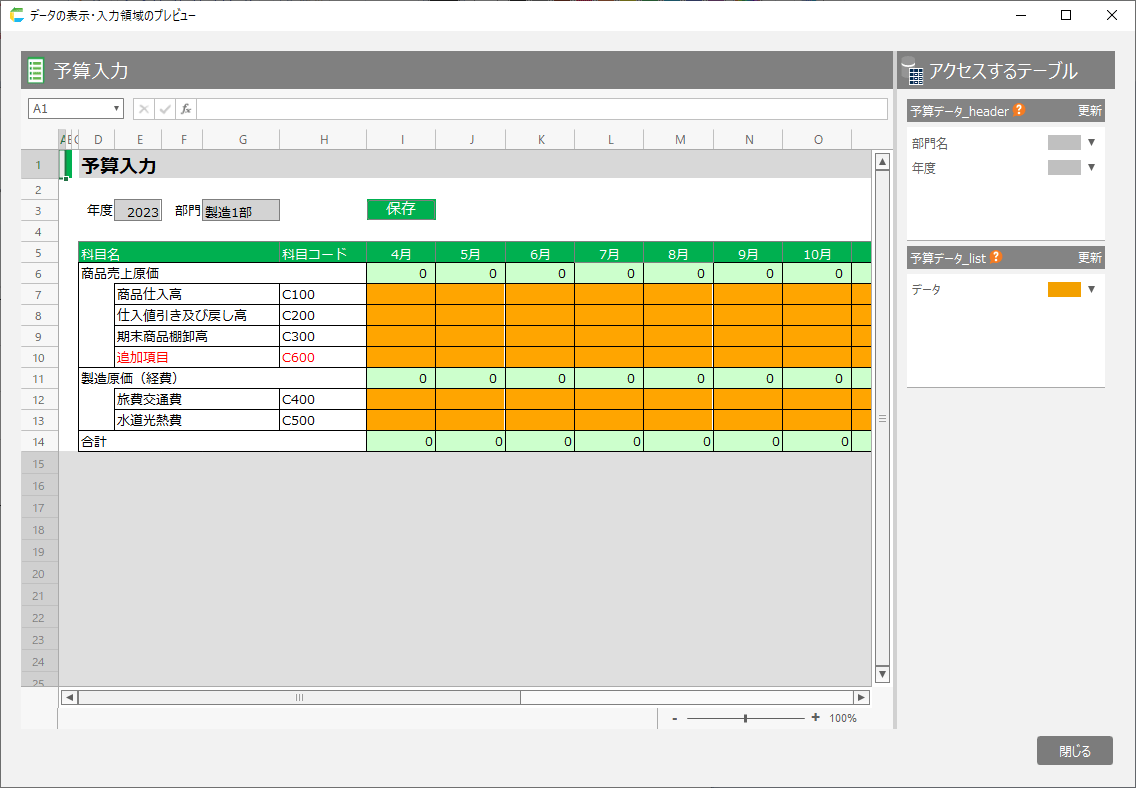Expand the 年度 color dropdown arrow
The width and height of the screenshot is (1136, 788).
coord(1092,168)
